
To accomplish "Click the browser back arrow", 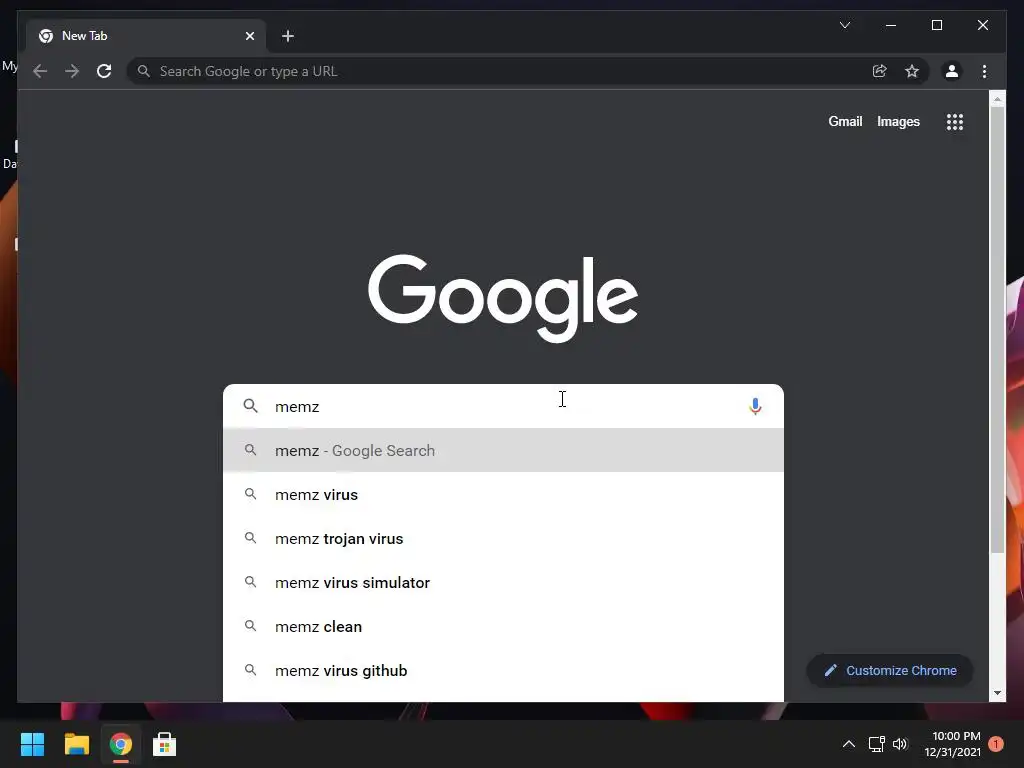I will [40, 71].
